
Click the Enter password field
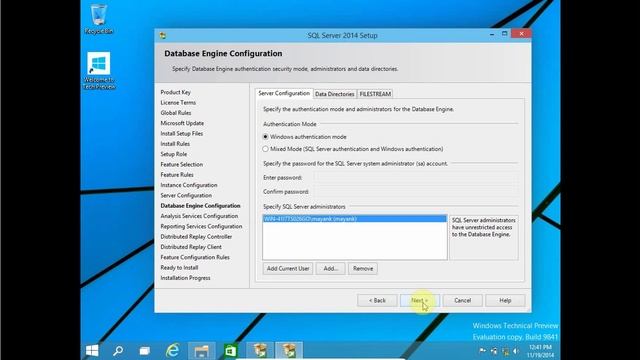click(x=416, y=178)
